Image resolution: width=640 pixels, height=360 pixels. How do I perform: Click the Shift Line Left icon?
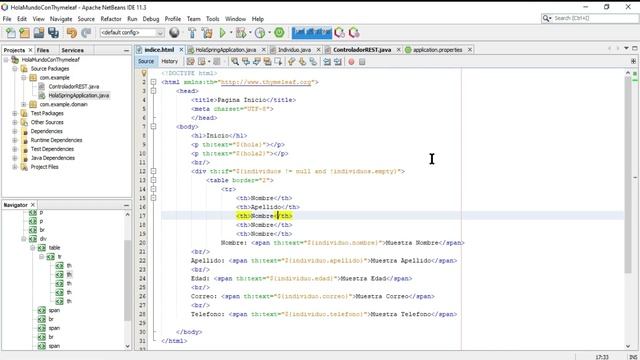(327, 62)
